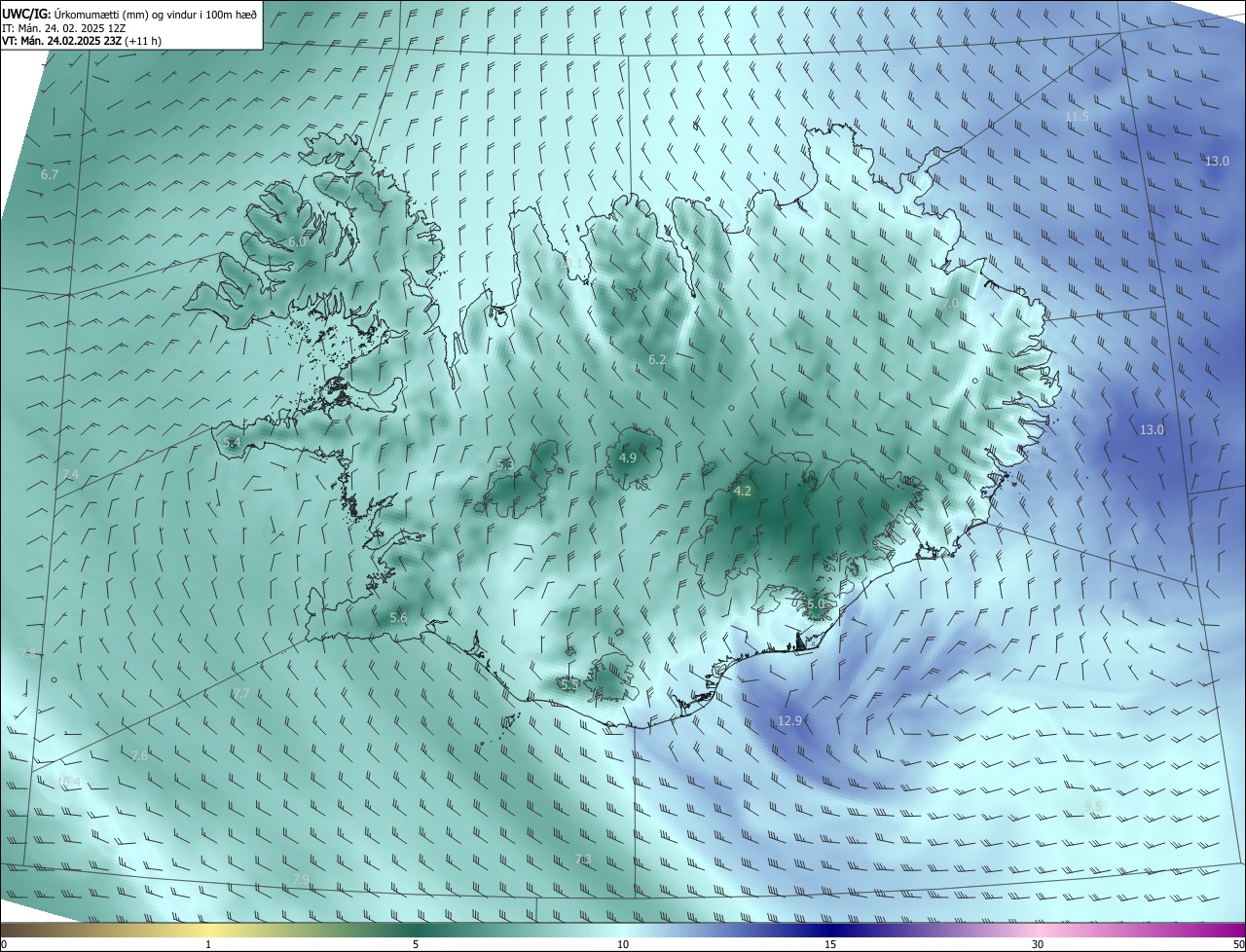Image resolution: width=1246 pixels, height=952 pixels.
Task: Click the 10.4 value label
Action: [68, 782]
